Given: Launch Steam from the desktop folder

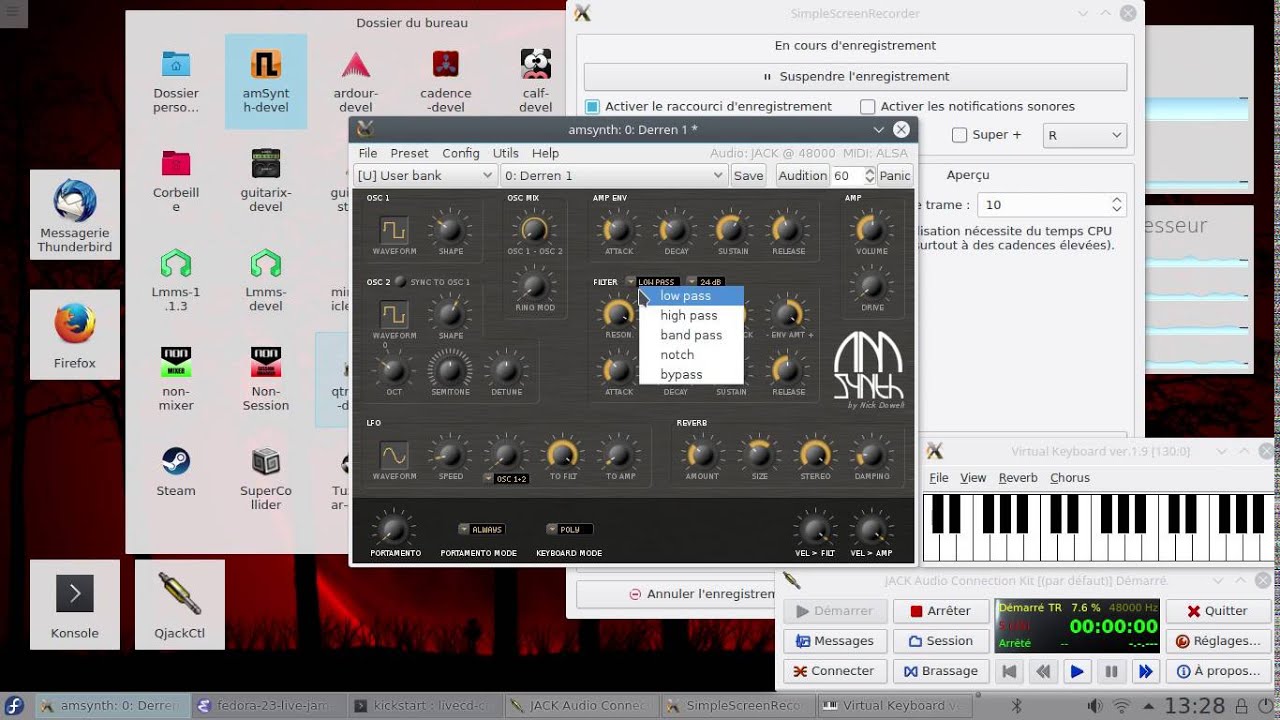Looking at the screenshot, I should pos(176,472).
